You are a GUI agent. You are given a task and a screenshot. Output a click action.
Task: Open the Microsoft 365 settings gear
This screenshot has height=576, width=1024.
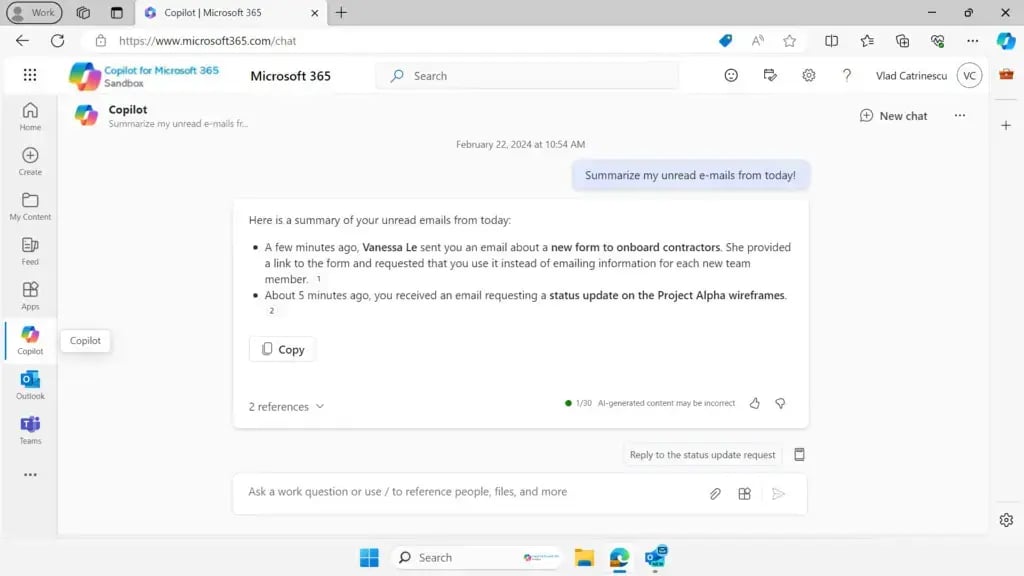(808, 75)
